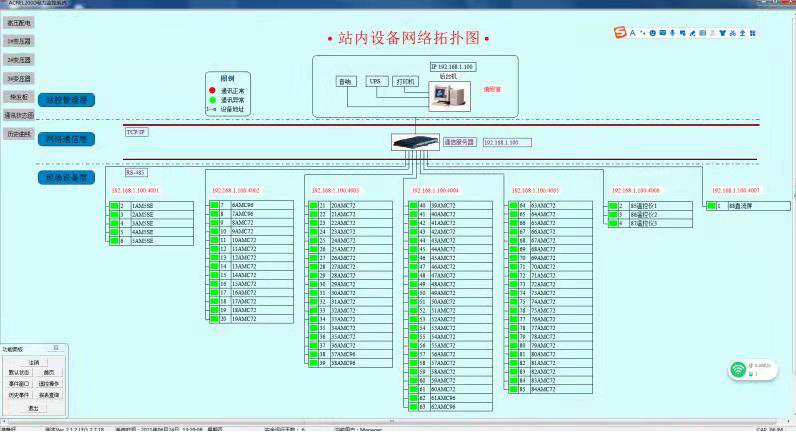Pin the function panel via its title icon
This screenshot has height=432, width=796.
tap(56, 348)
